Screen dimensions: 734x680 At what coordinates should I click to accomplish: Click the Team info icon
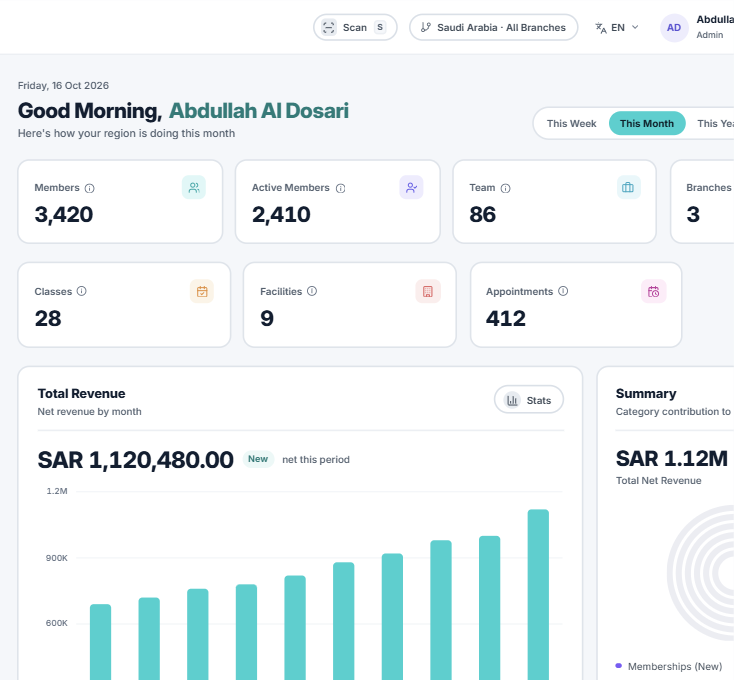(x=506, y=188)
